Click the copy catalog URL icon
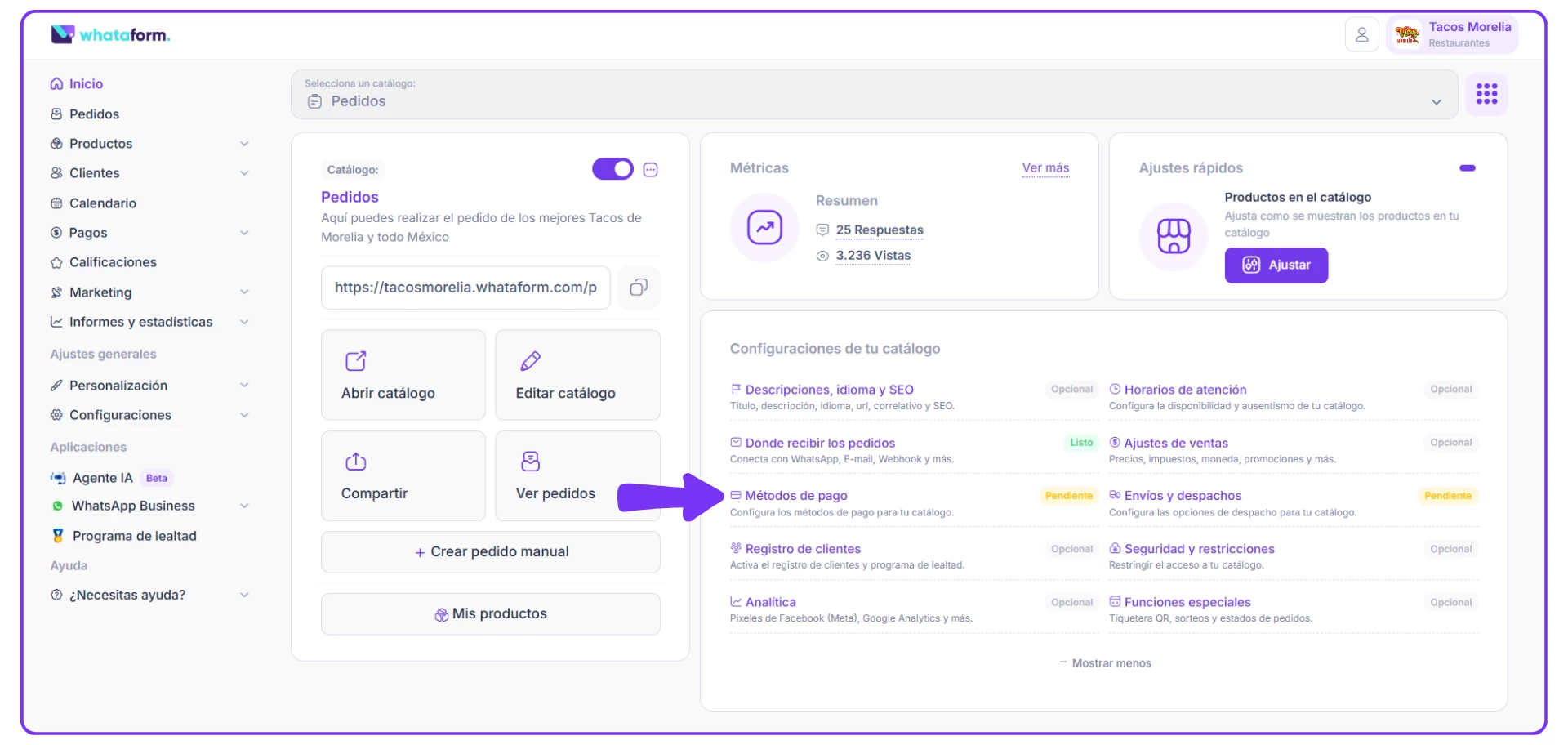The height and width of the screenshot is (745, 1568). 639,288
